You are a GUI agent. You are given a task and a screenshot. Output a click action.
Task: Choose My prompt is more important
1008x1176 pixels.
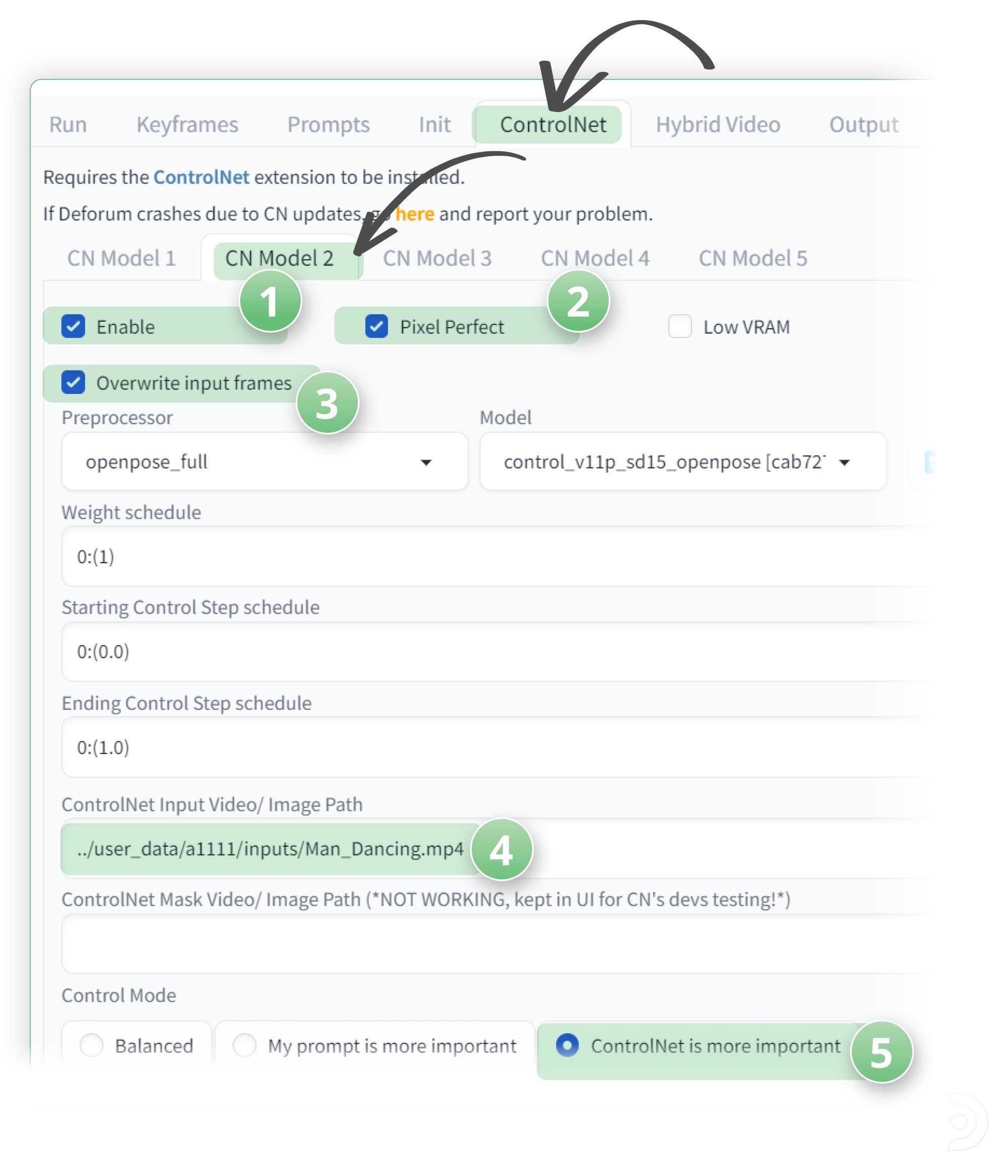(244, 1045)
